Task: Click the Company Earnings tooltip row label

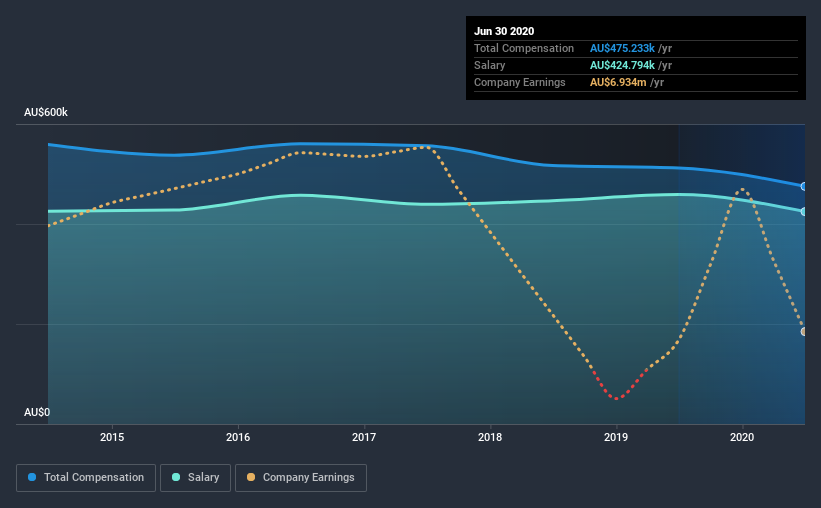Action: 519,82
